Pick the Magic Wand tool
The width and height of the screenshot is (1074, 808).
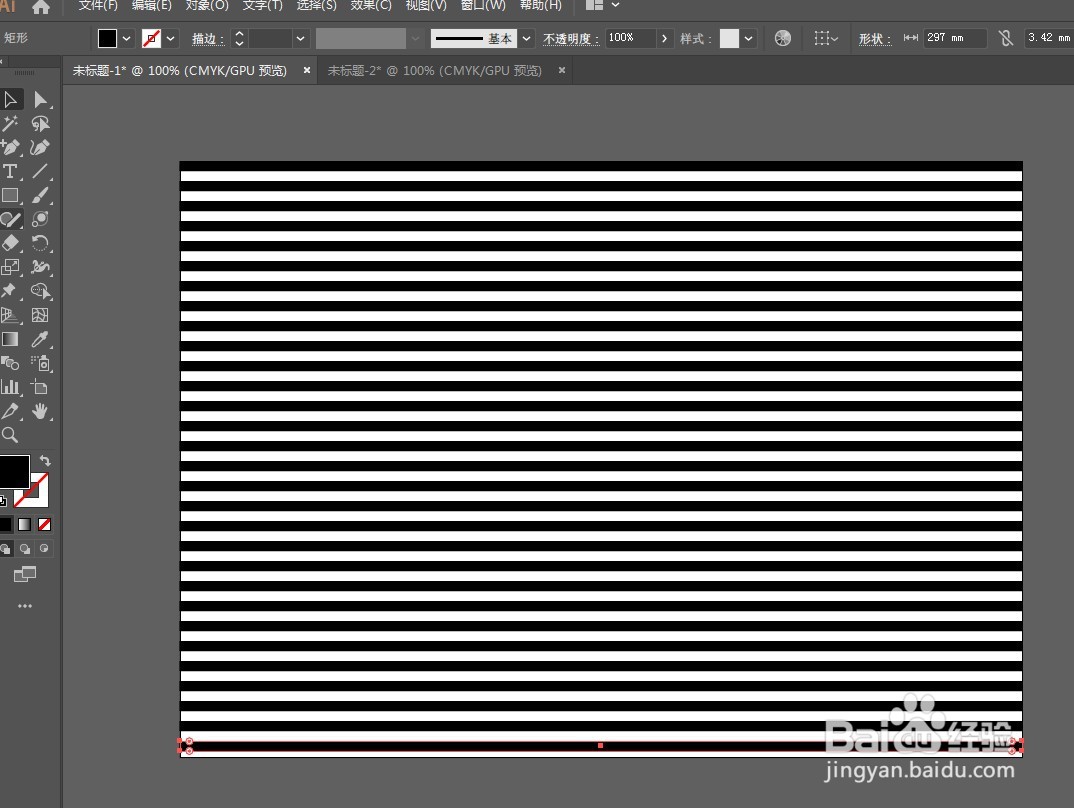coord(10,124)
